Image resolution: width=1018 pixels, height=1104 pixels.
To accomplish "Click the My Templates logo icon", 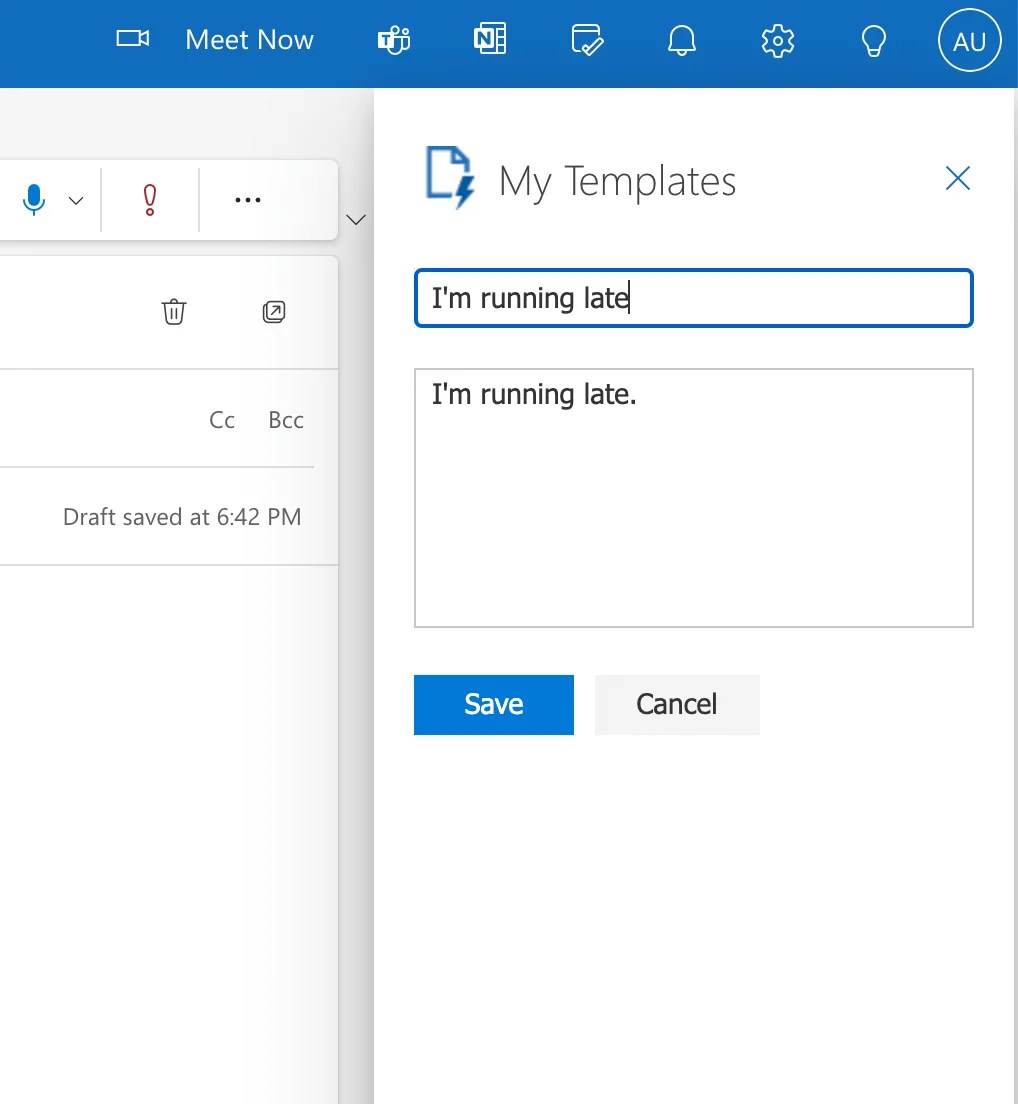I will [x=451, y=177].
